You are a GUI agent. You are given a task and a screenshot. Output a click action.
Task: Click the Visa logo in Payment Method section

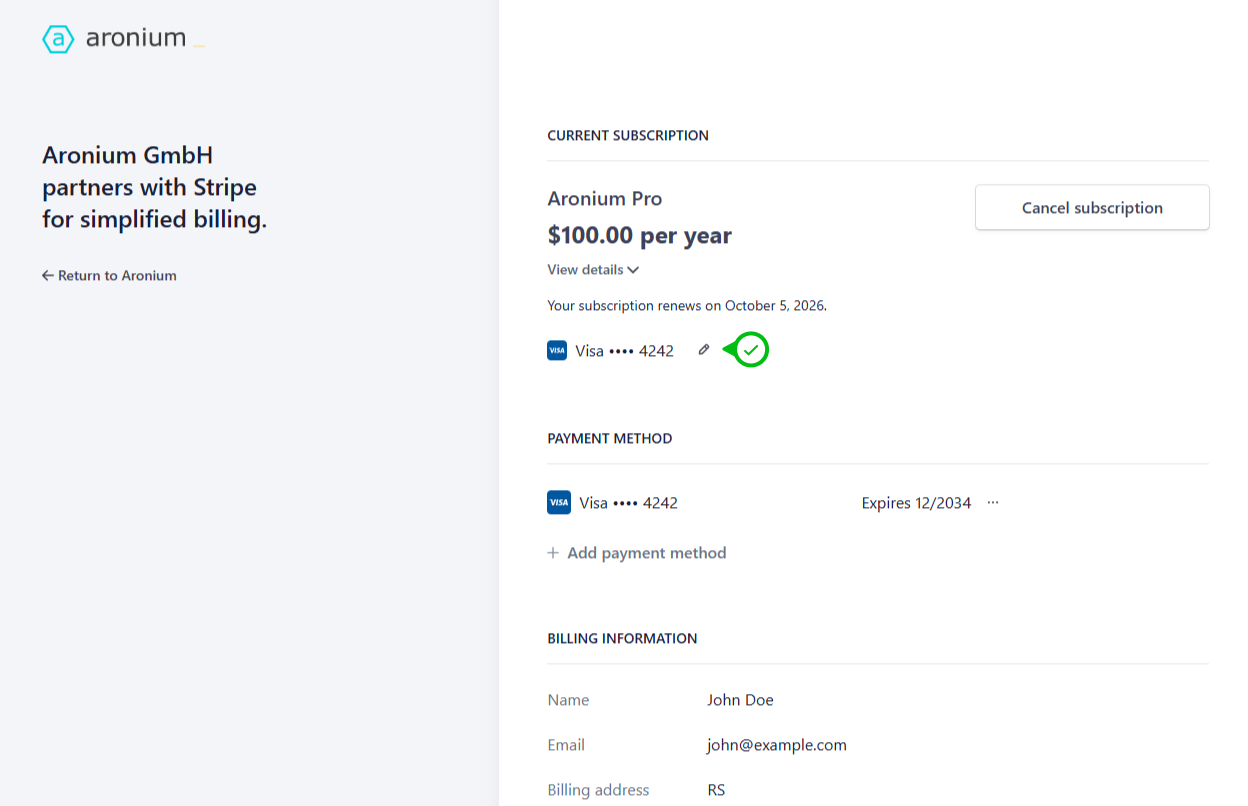click(x=558, y=503)
